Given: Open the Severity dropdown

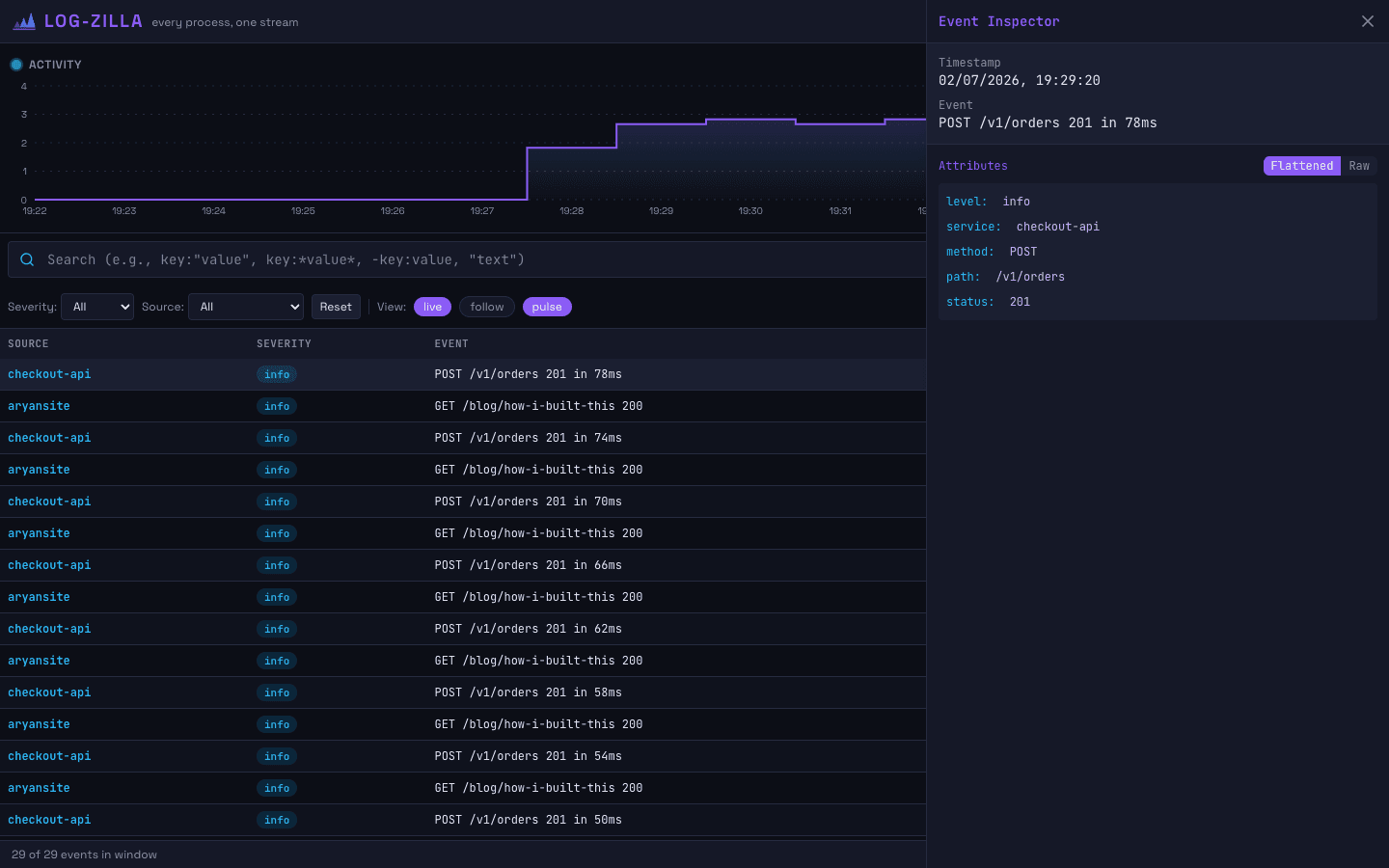Looking at the screenshot, I should click(x=97, y=307).
